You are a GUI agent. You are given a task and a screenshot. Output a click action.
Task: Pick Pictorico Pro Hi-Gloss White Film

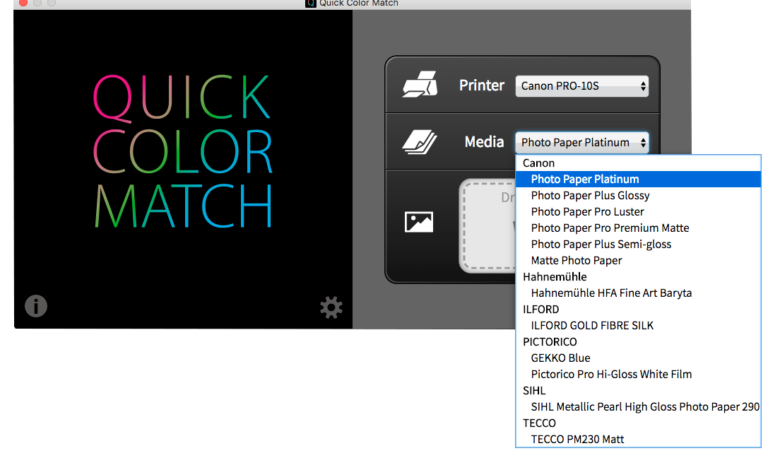[x=638, y=374]
